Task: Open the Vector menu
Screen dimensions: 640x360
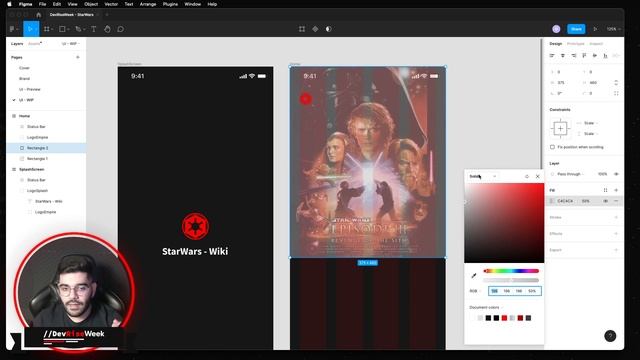Action: click(x=111, y=4)
